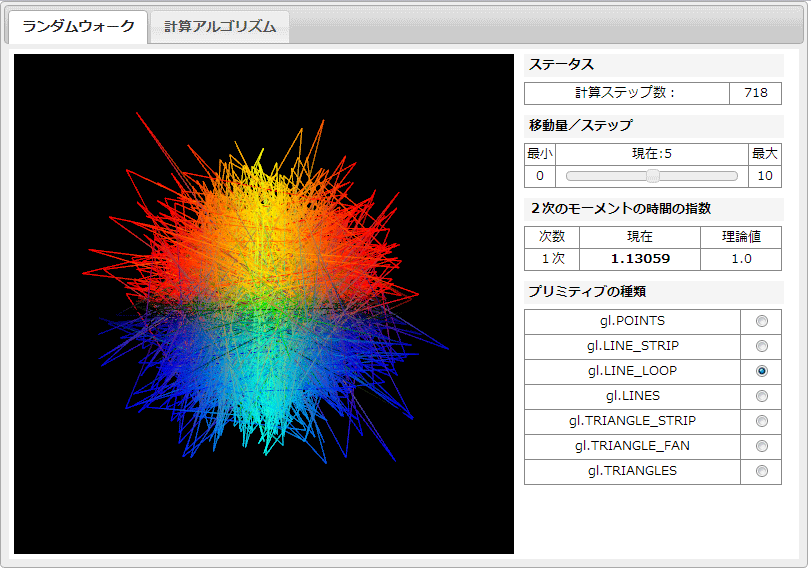This screenshot has height=569, width=811.
Task: Enable the gl.TRIANGLE_STRIP radio button
Action: (761, 421)
